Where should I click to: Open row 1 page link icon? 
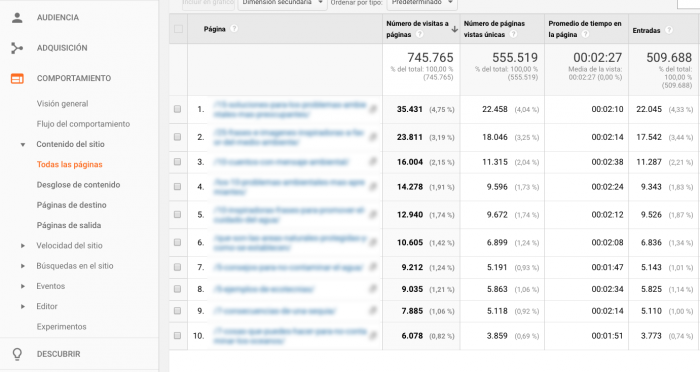coord(373,109)
